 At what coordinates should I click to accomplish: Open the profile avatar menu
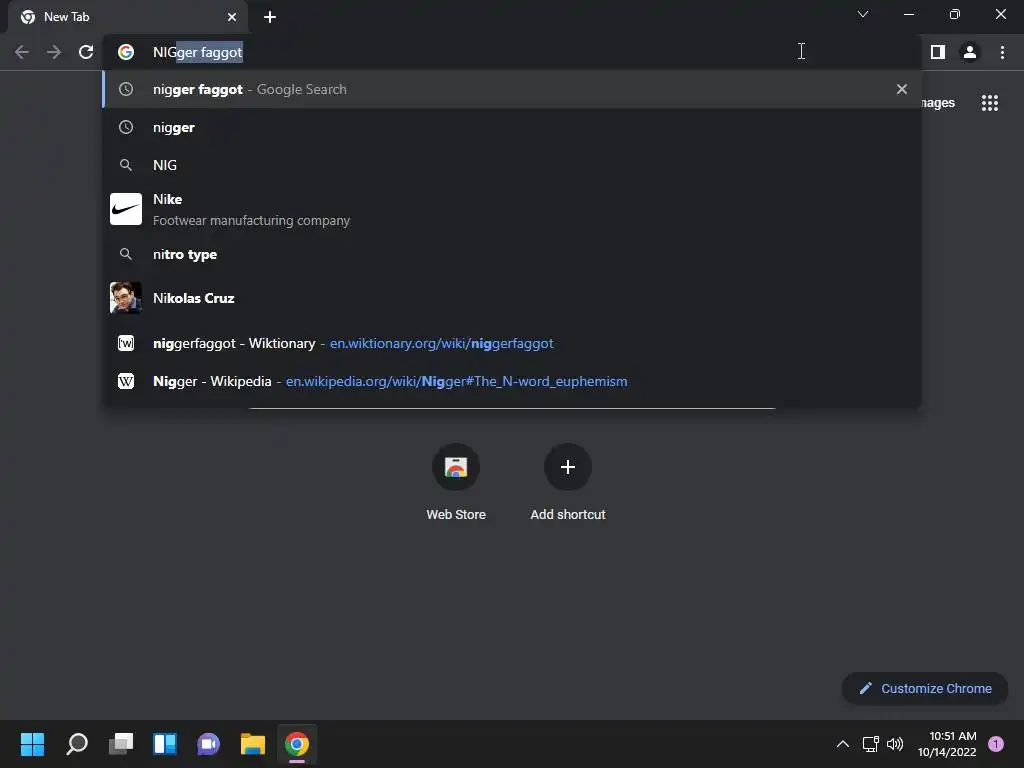click(x=970, y=52)
